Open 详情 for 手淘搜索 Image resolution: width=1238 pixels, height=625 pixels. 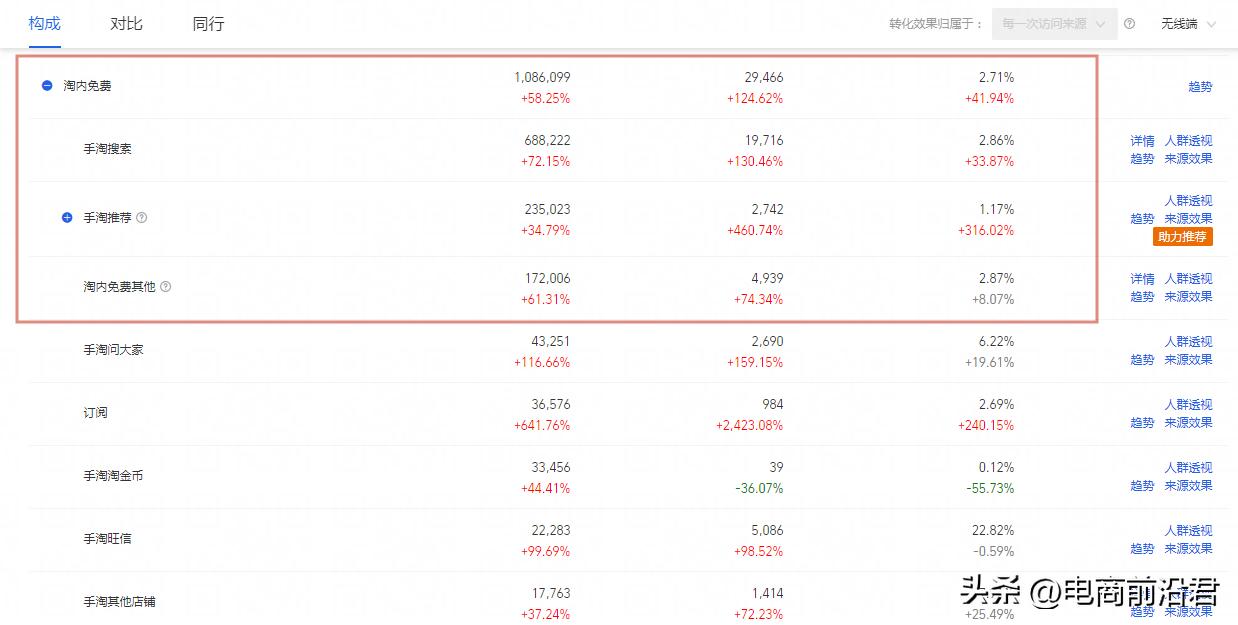point(1142,141)
